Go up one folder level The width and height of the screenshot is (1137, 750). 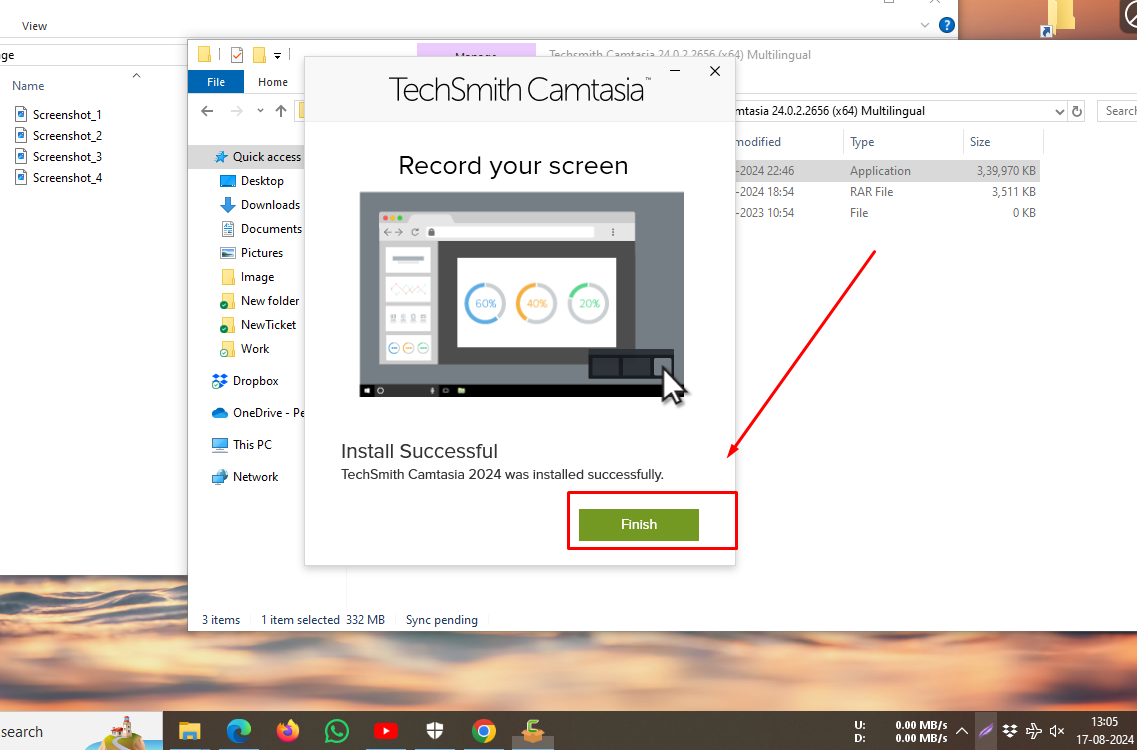[x=281, y=111]
